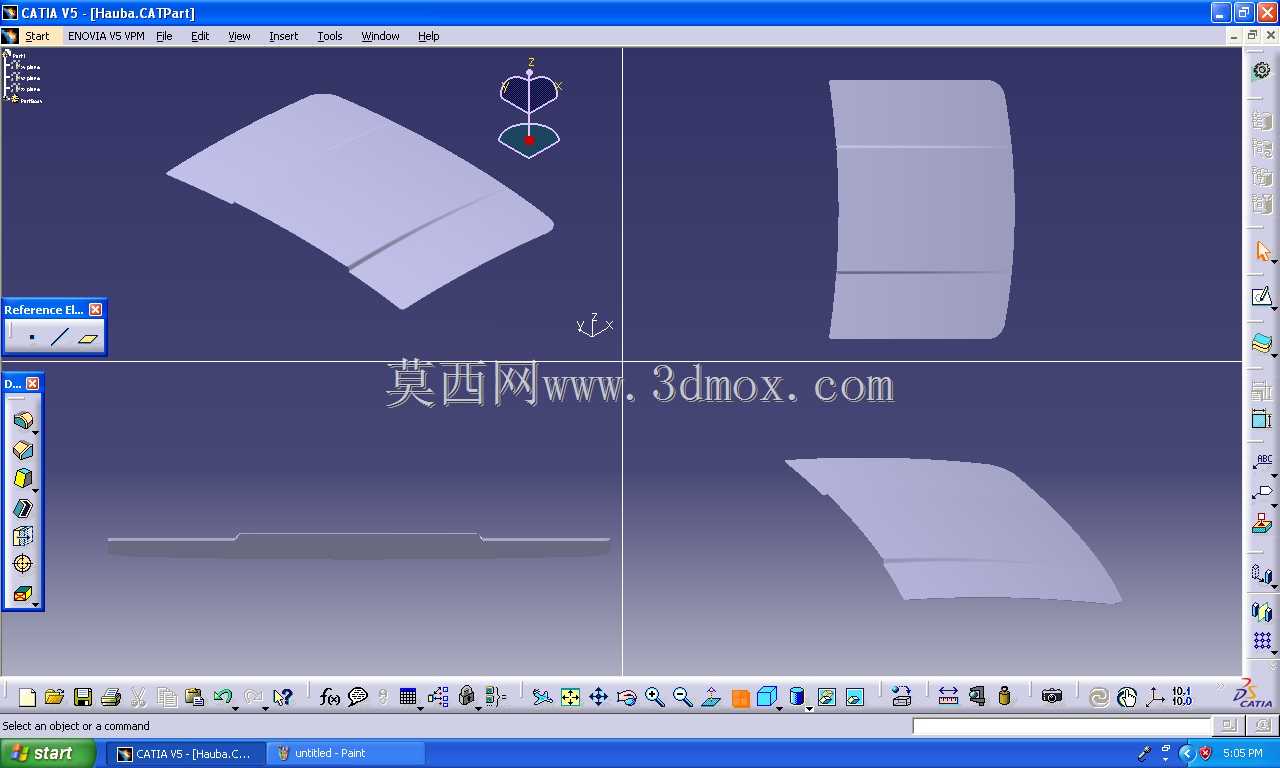The image size is (1280, 768).
Task: Click the Shading cylinder icon
Action: pyautogui.click(x=797, y=697)
